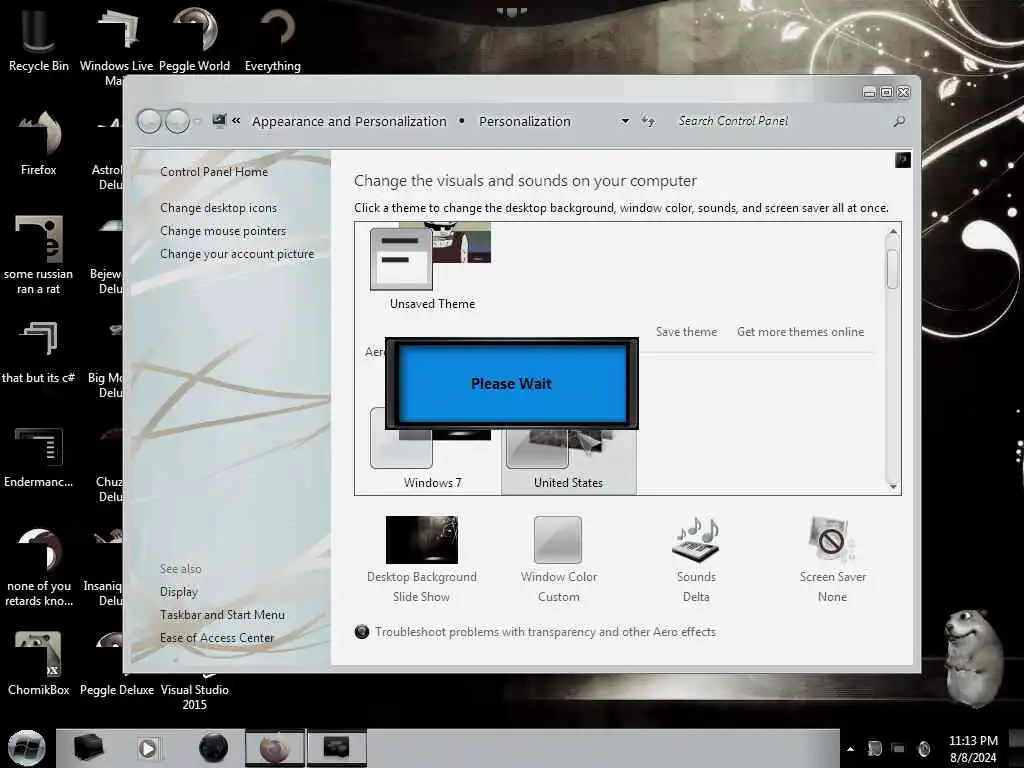Open Change your account picture
The height and width of the screenshot is (768, 1024).
(x=237, y=254)
